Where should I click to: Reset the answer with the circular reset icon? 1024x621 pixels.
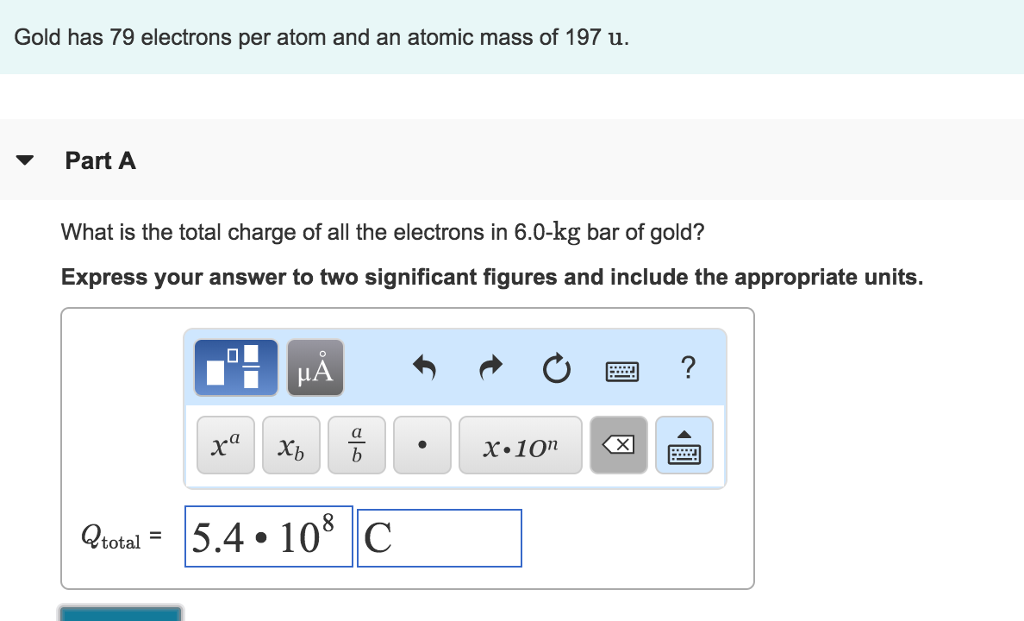tap(557, 367)
